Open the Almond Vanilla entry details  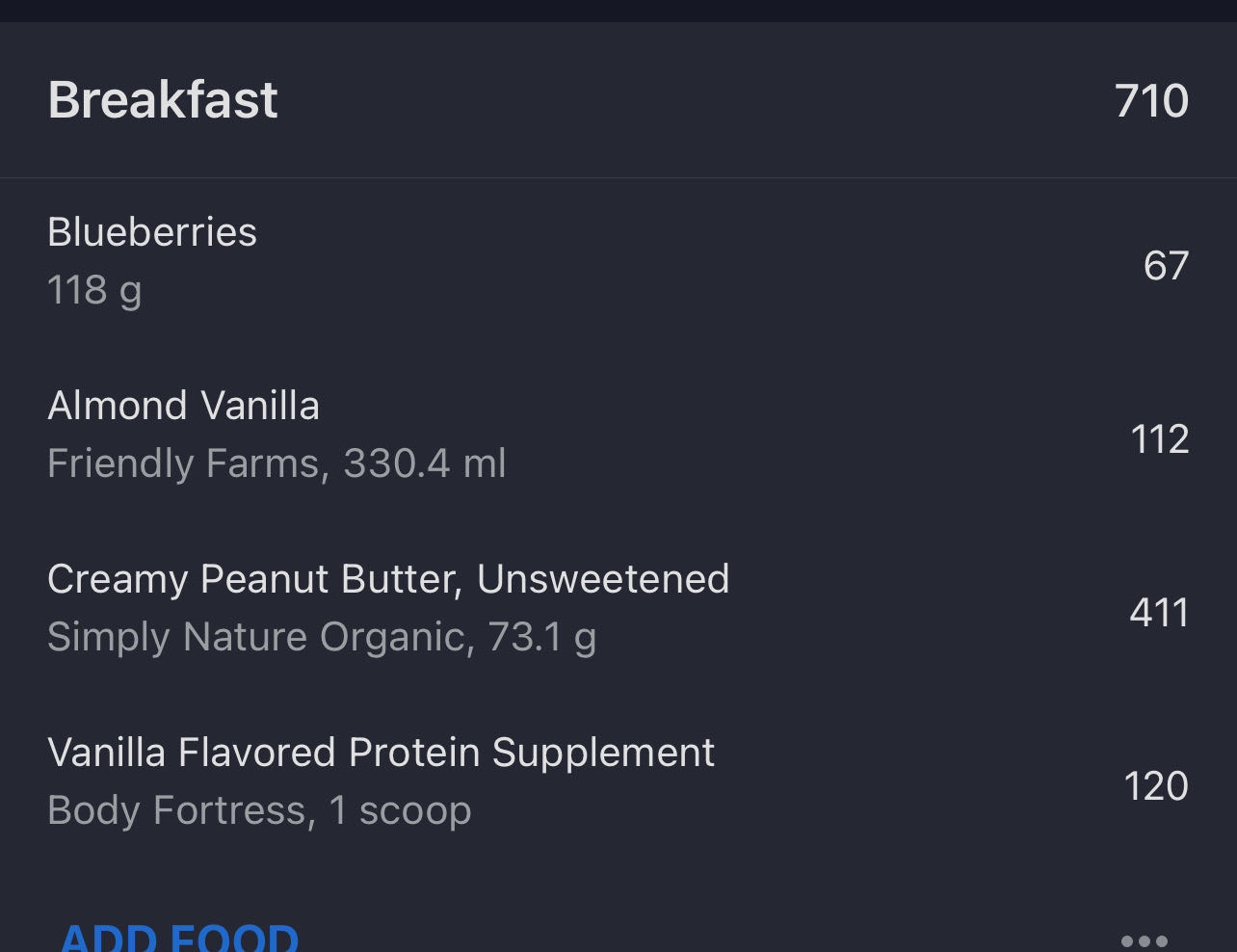pos(183,405)
